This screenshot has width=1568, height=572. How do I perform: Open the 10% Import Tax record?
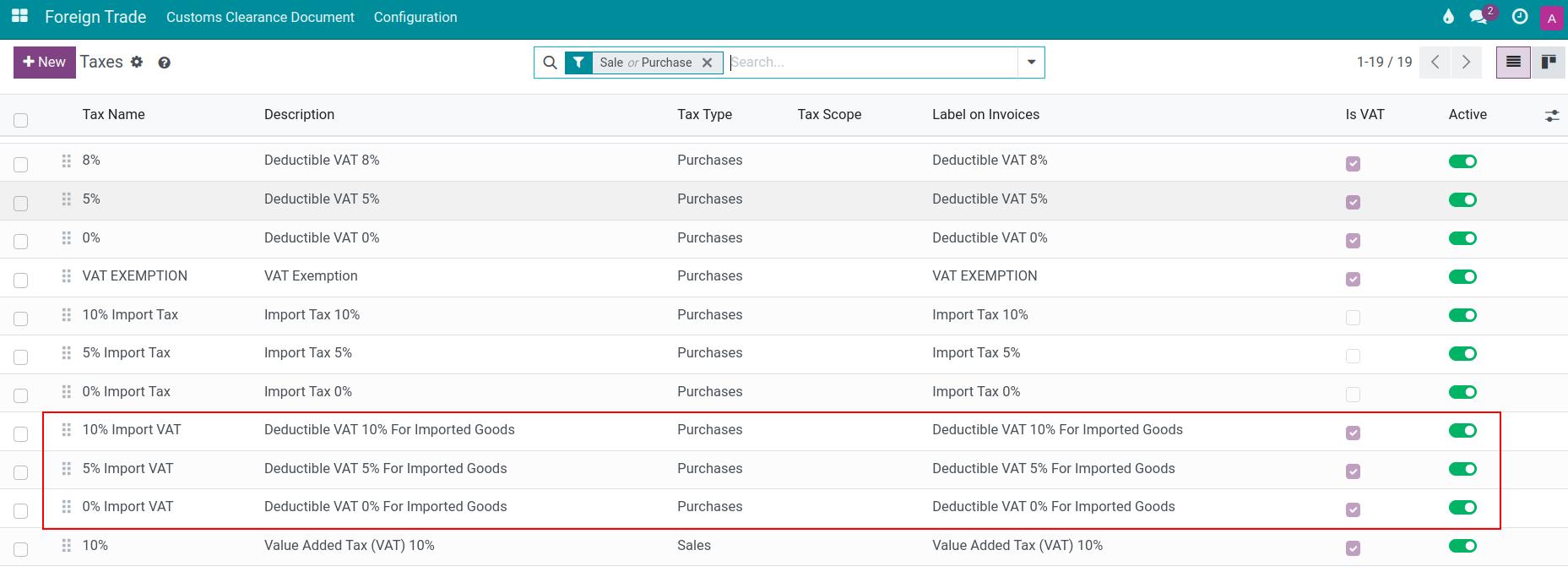[130, 315]
